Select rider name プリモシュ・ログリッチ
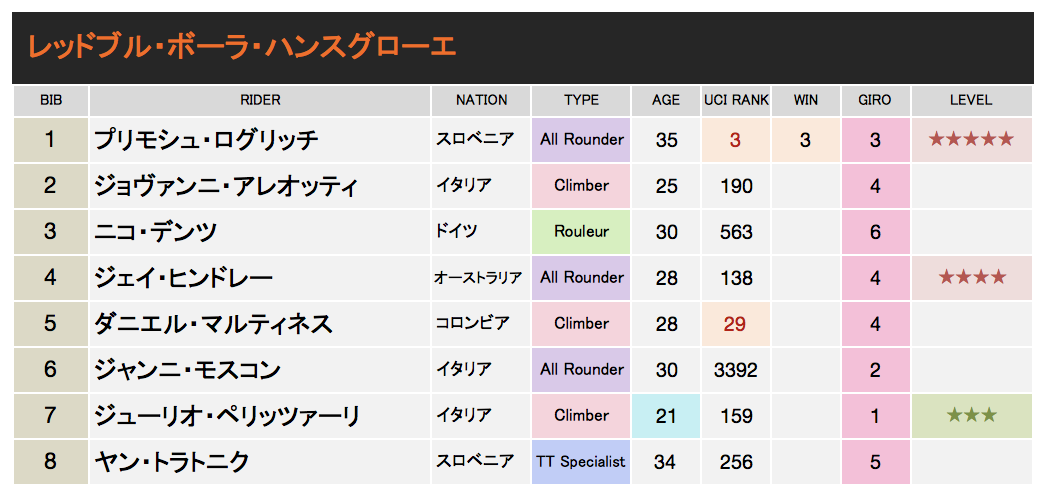The image size is (1044, 496). (206, 140)
